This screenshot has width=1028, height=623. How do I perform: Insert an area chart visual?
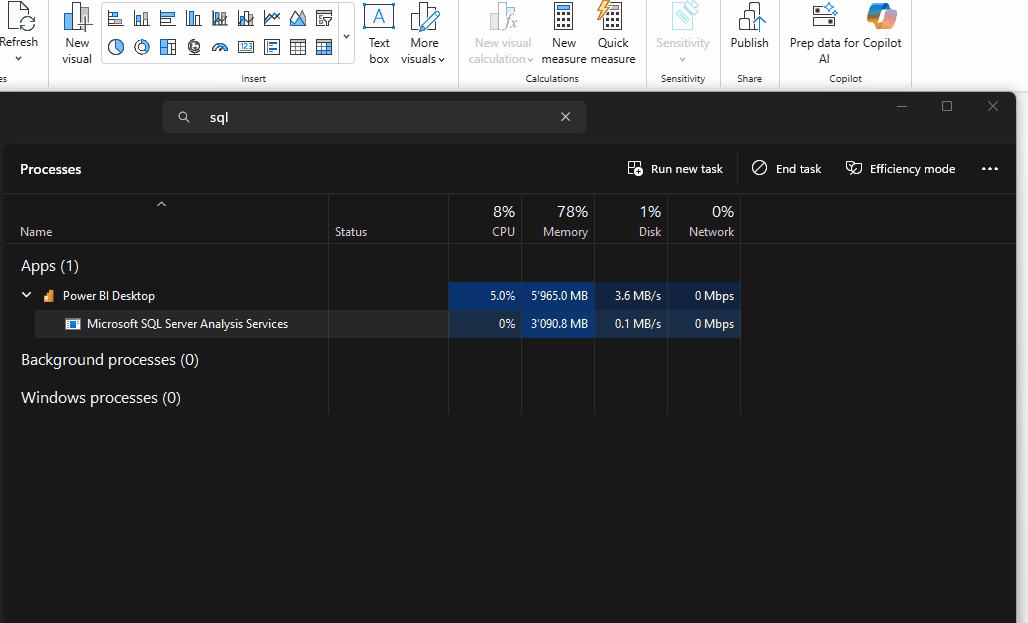tap(298, 18)
